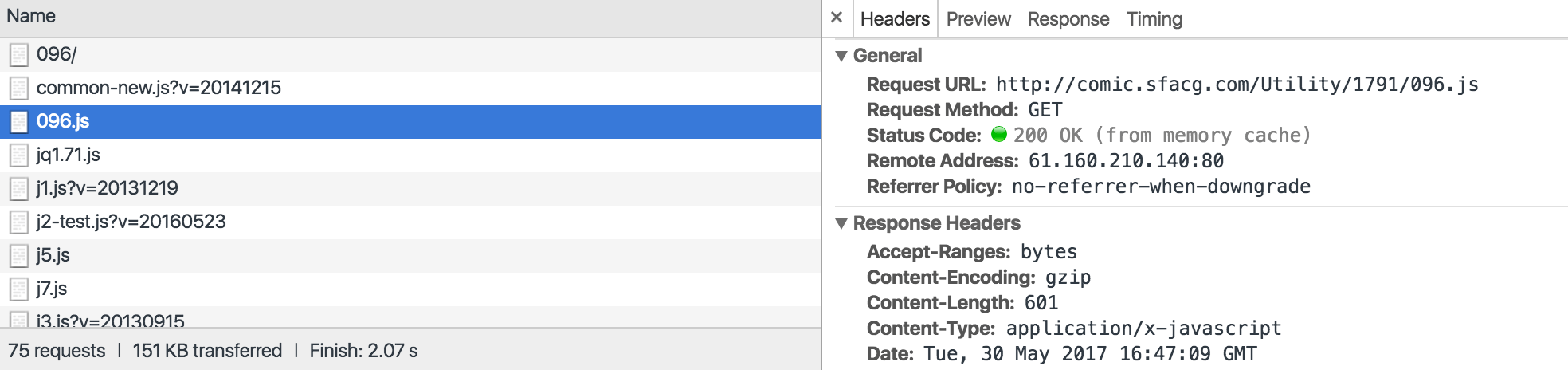Click the green status code indicator
The image size is (1568, 370).
(999, 134)
